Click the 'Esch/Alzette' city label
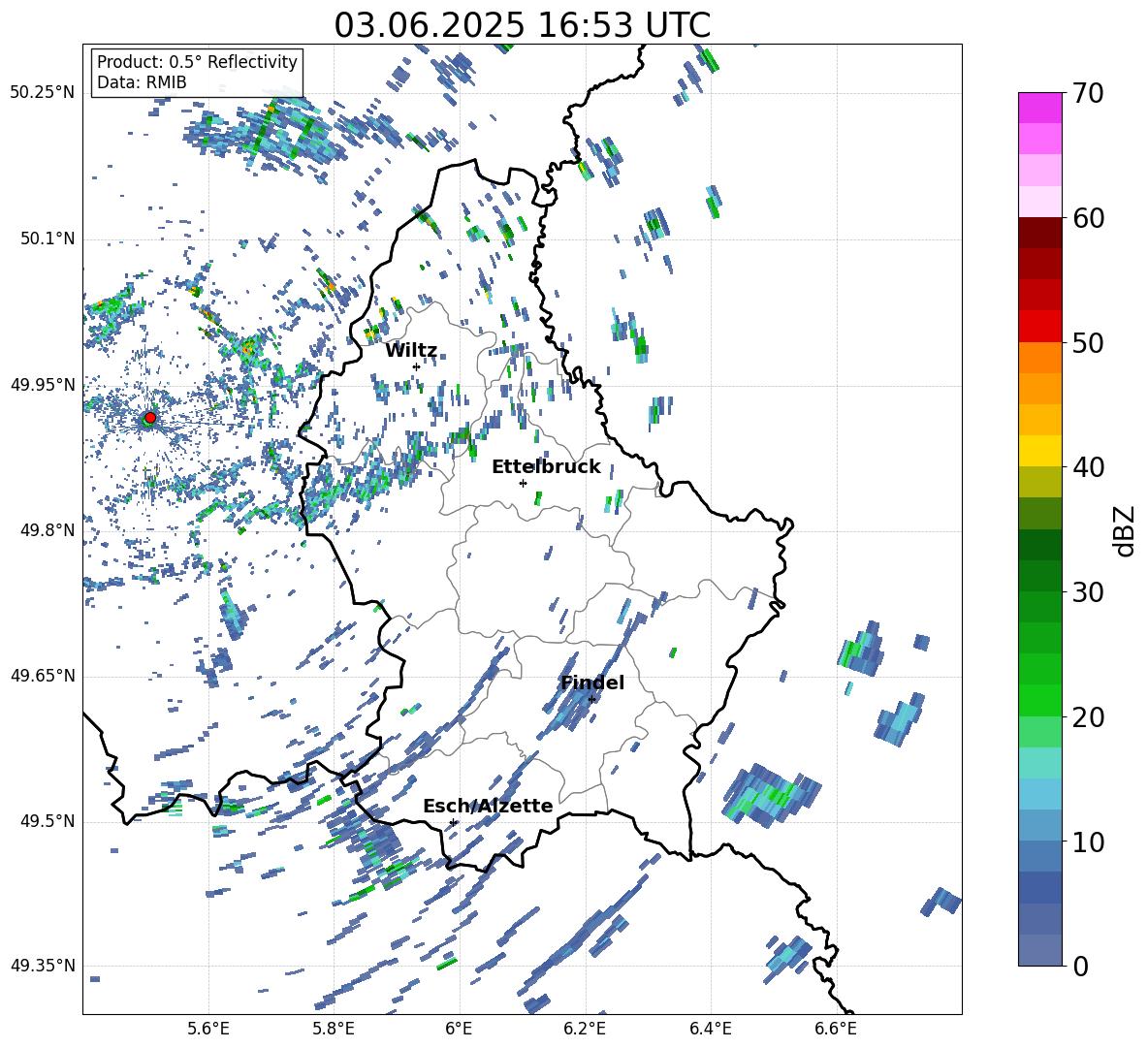 point(488,806)
